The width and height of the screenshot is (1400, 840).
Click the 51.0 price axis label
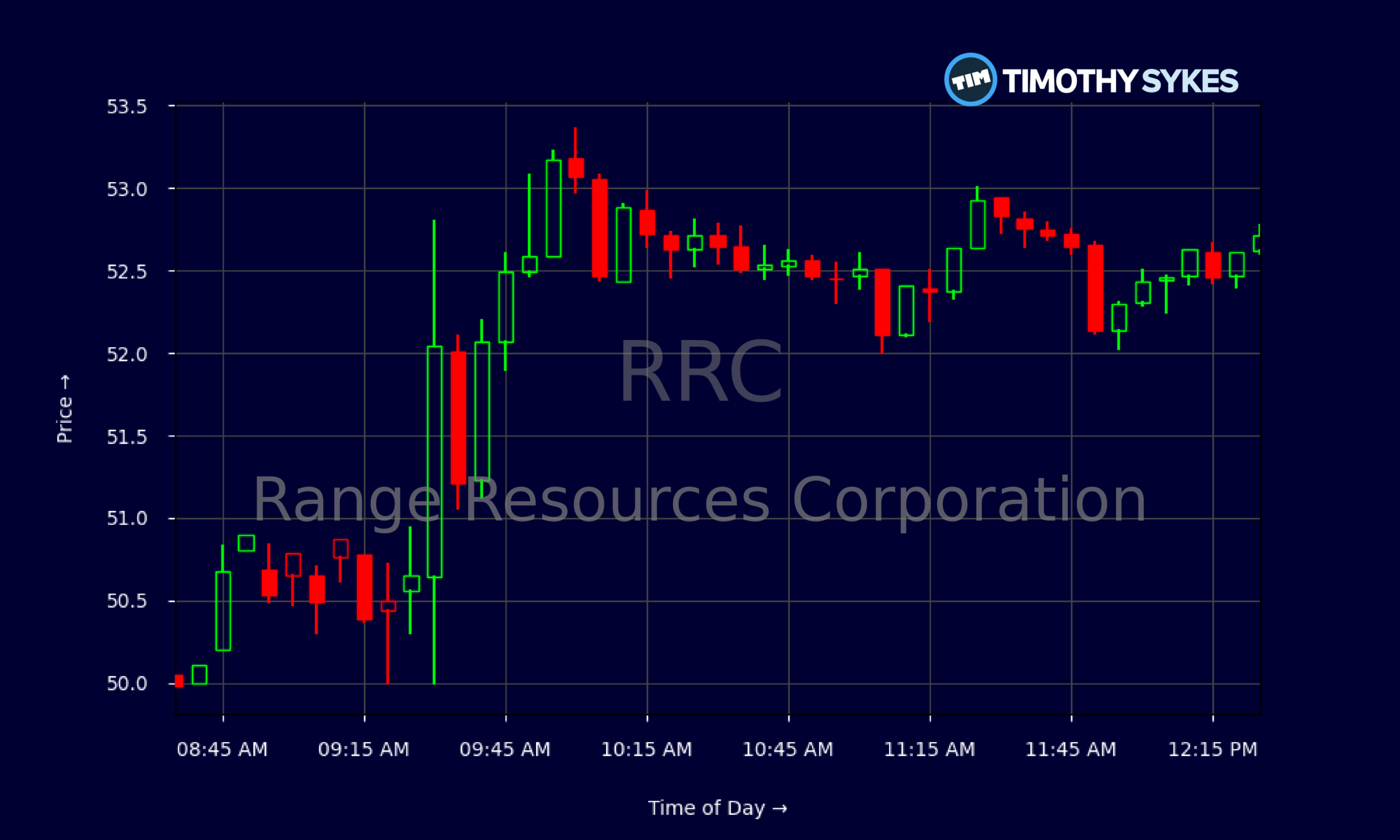pyautogui.click(x=127, y=518)
